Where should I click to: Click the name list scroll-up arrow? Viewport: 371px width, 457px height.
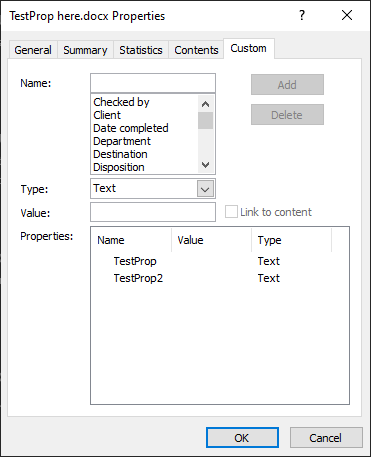tap(206, 104)
